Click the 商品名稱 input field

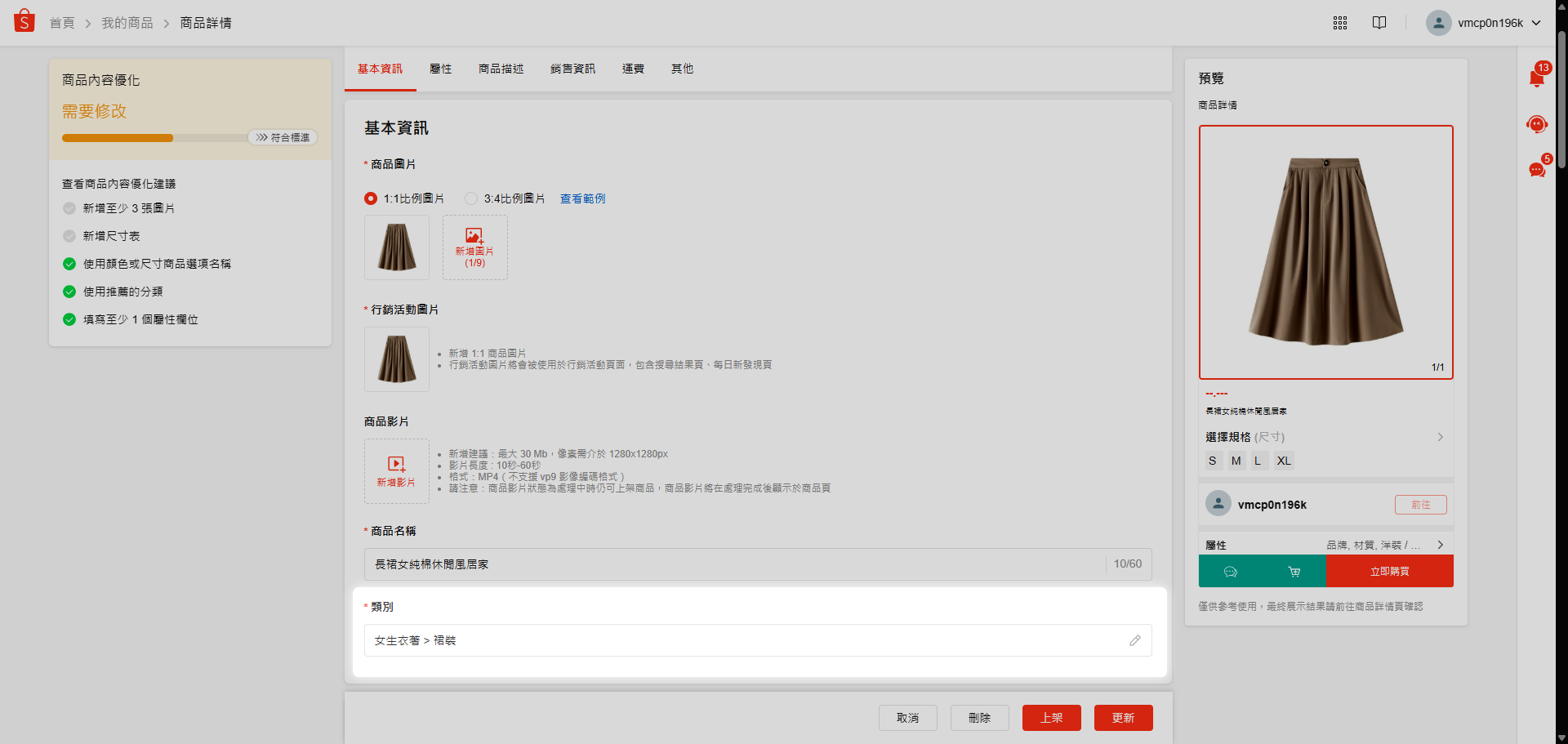click(735, 564)
